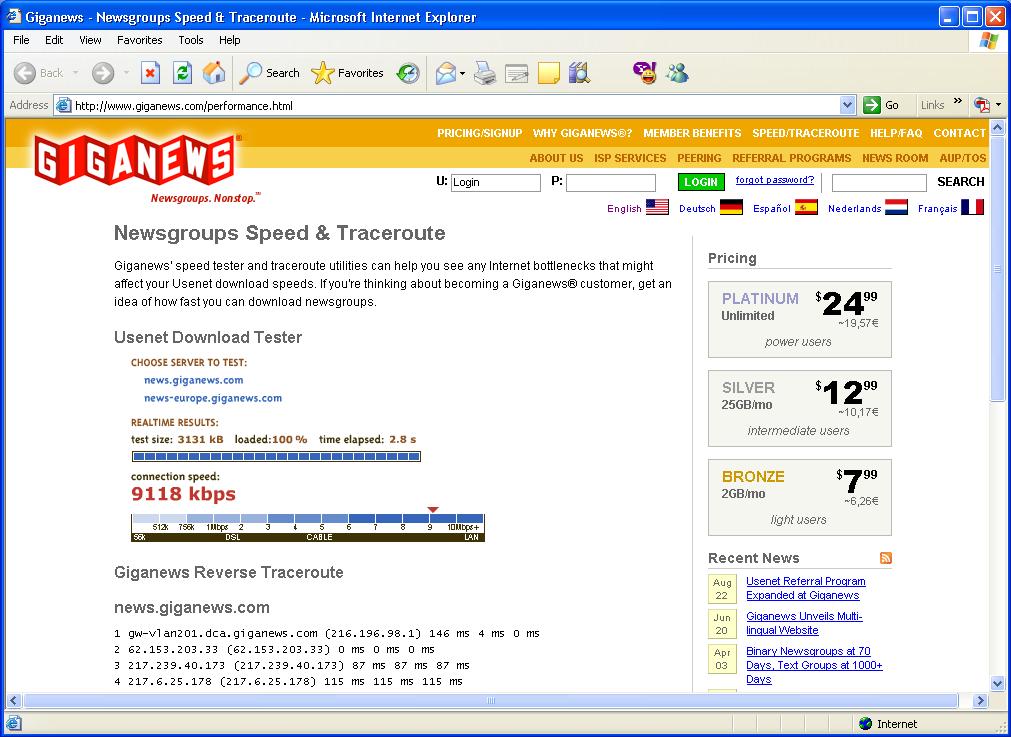Click the Acrobat PDF toolbar icon
This screenshot has height=737, width=1011.
click(x=981, y=104)
